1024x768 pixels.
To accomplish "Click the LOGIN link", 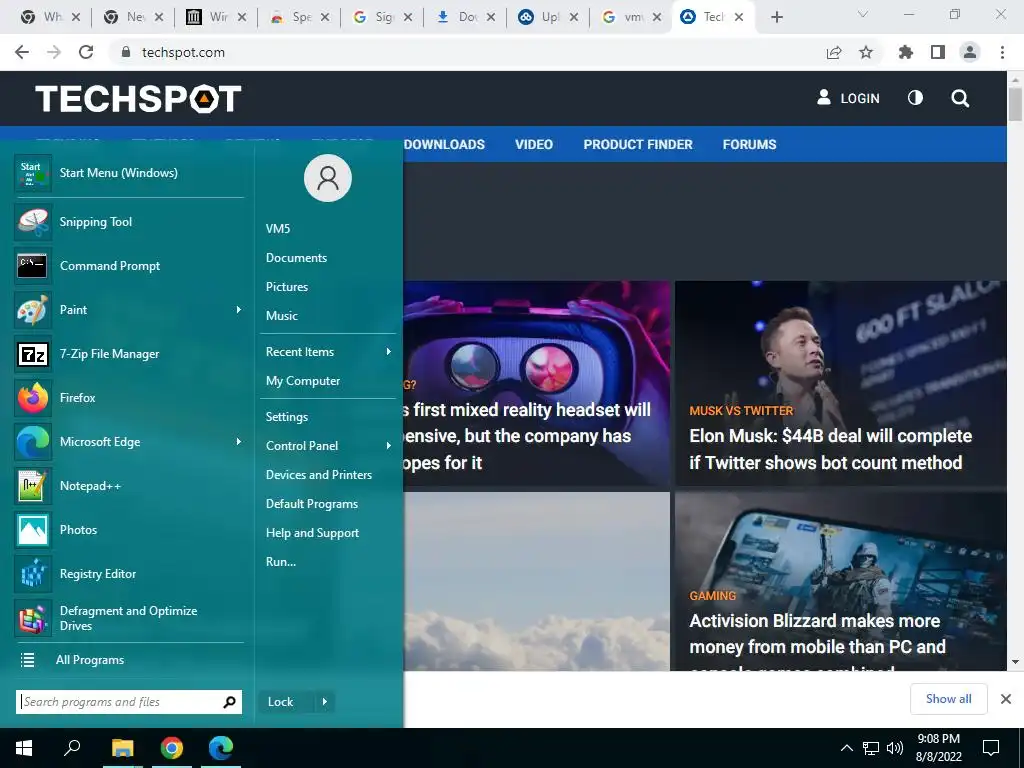I will click(848, 98).
